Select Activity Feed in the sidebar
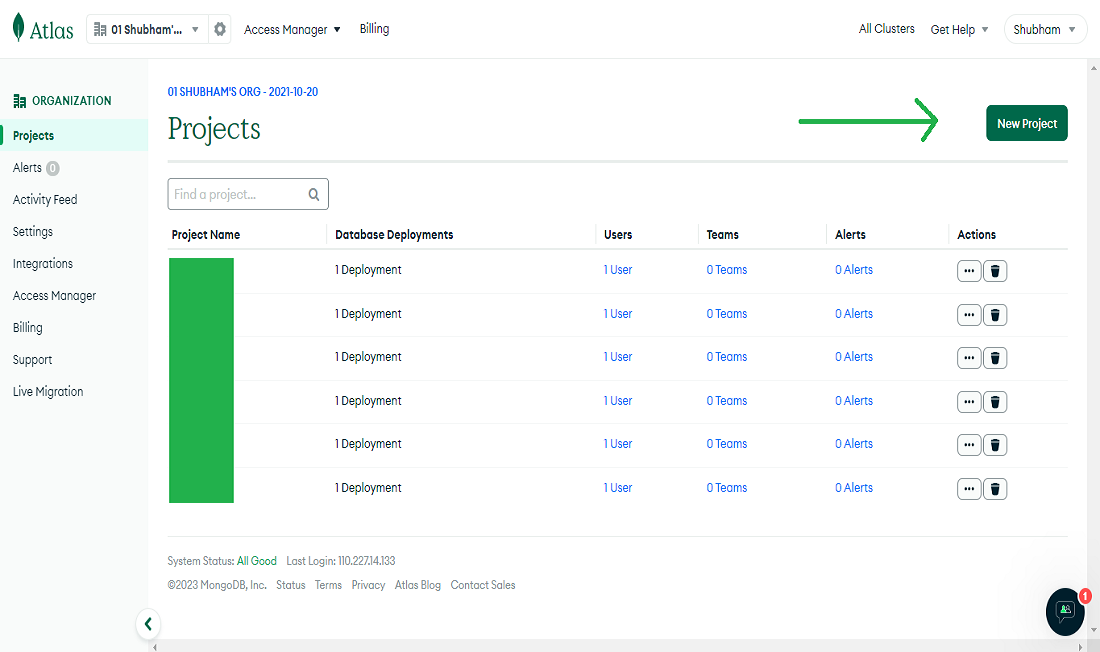Screen dimensions: 1100x652 point(45,200)
